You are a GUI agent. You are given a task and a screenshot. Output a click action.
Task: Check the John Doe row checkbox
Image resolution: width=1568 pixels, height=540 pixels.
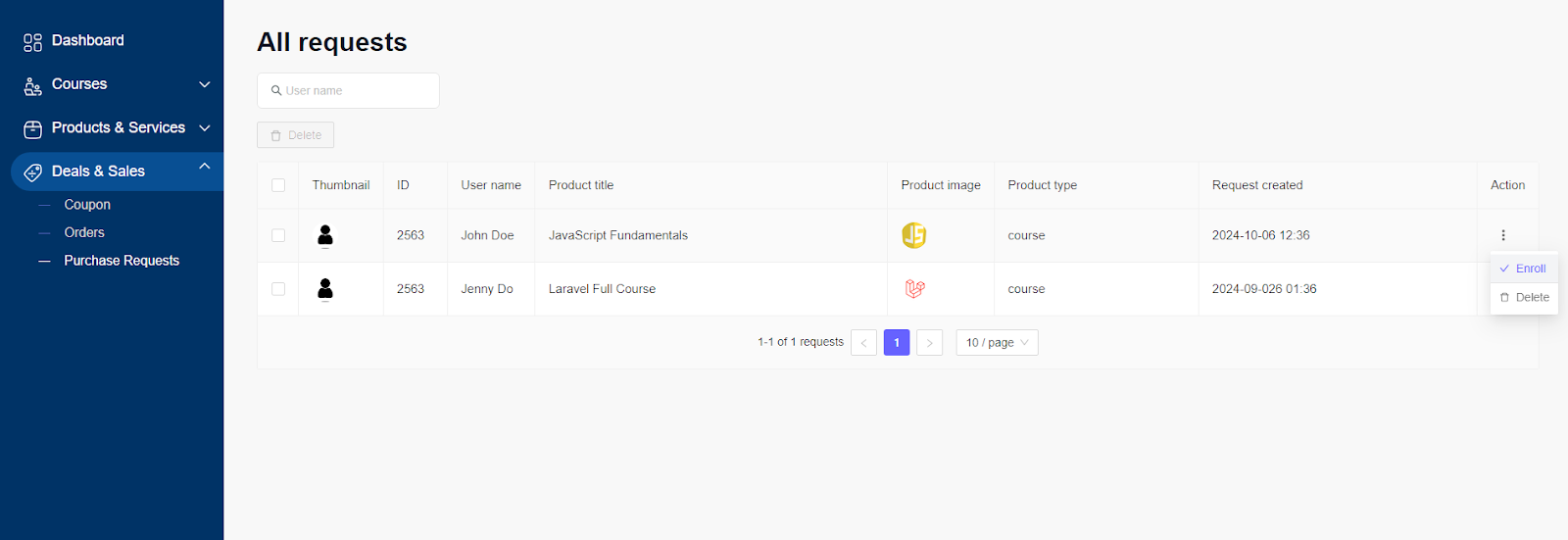pos(278,235)
